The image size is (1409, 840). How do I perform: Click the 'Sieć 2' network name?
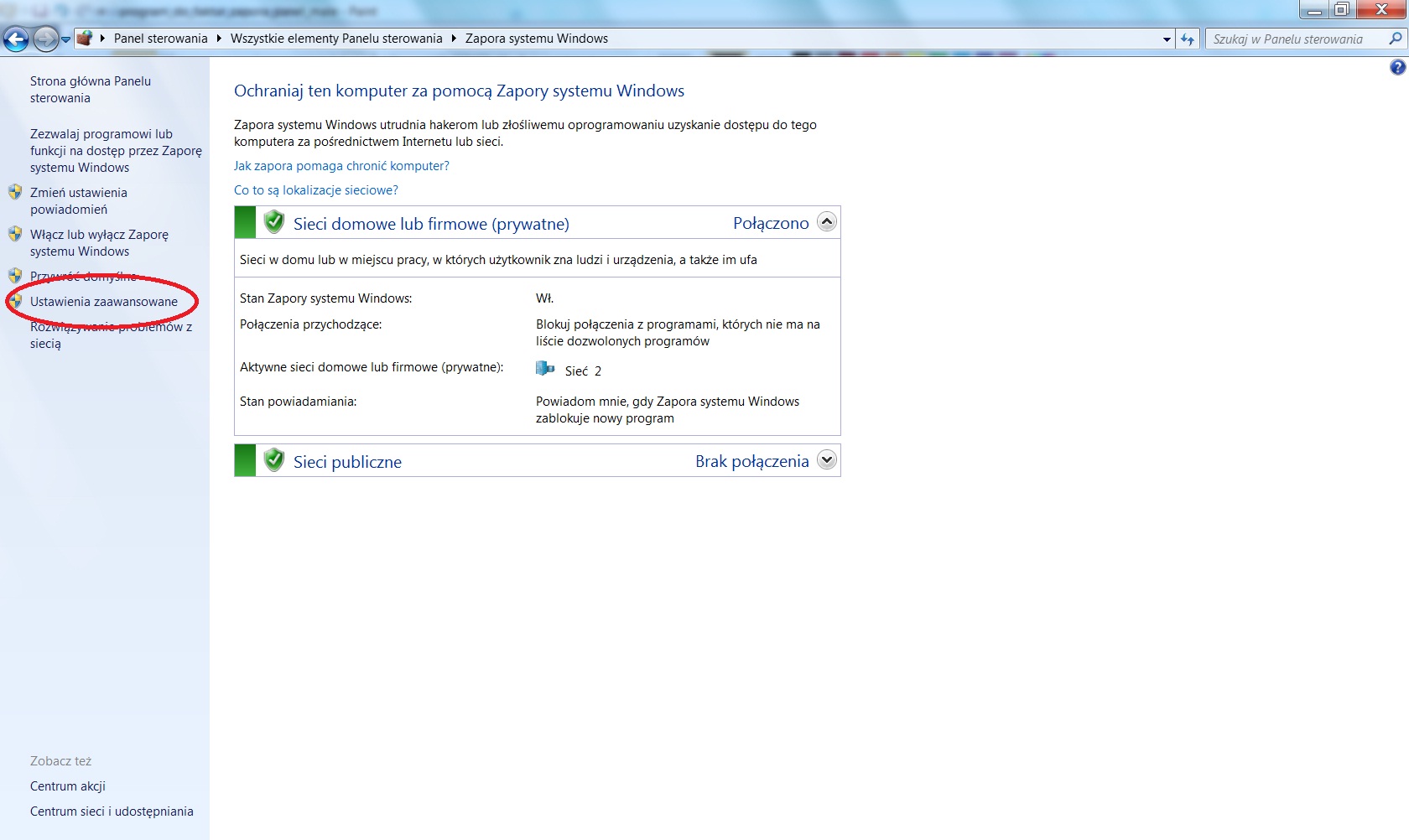[x=583, y=371]
